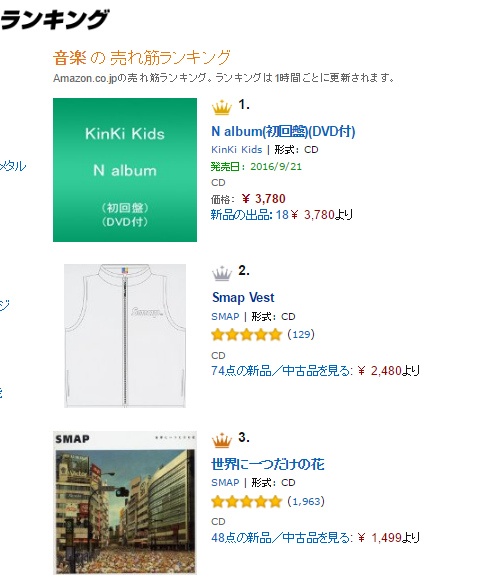Open 新品の出品: 18 offers link

click(250, 215)
